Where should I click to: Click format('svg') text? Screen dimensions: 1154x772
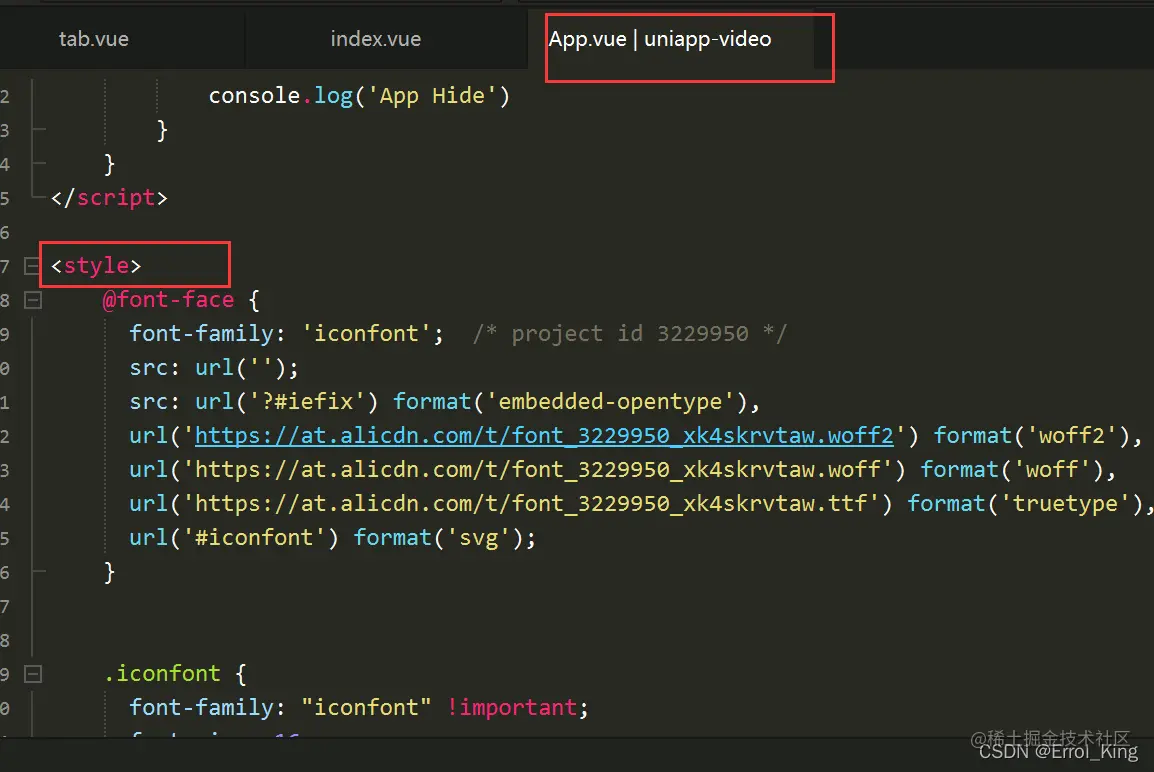[439, 537]
